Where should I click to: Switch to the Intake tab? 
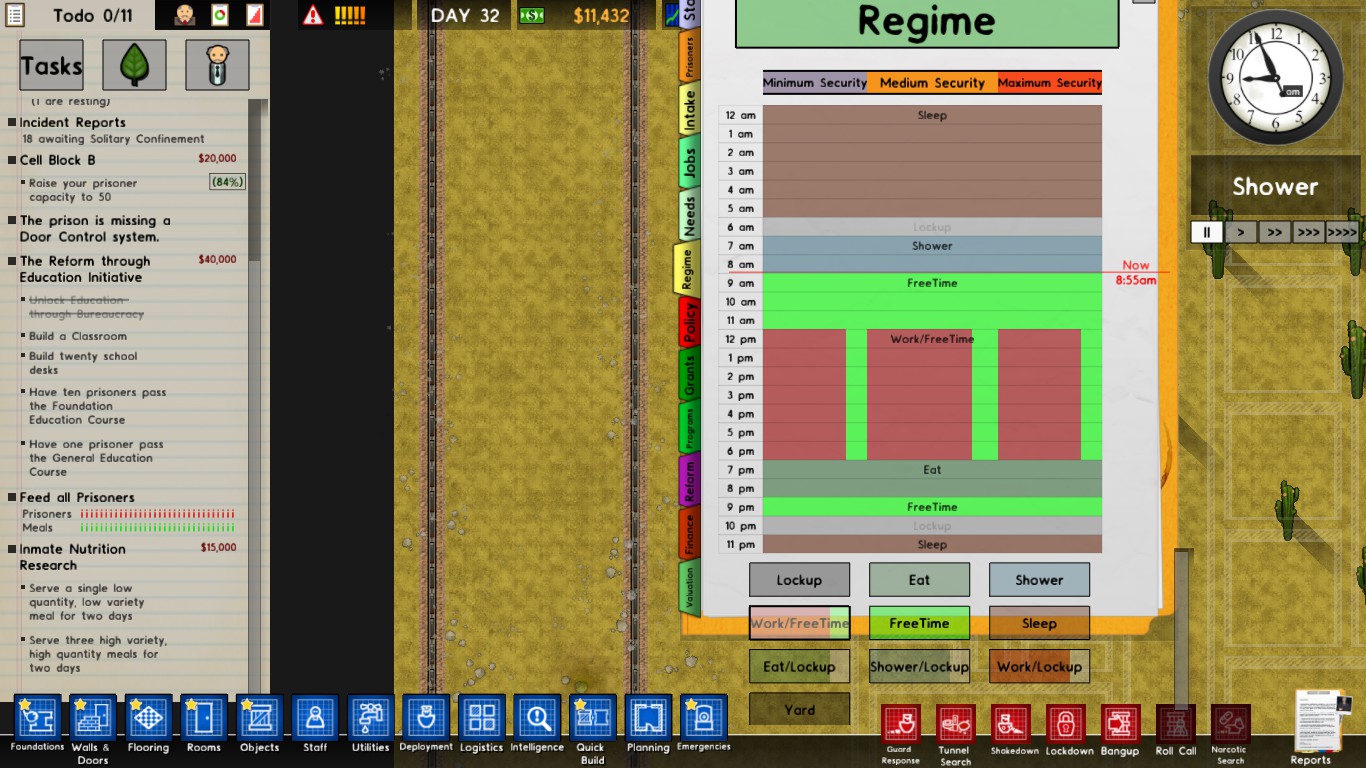click(x=689, y=111)
